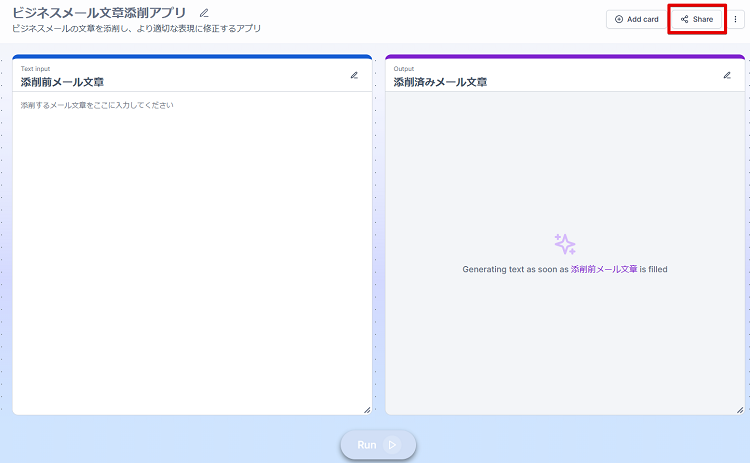Viewport: 750px width, 463px height.
Task: Click the pencil icon beside the app title
Action: point(204,13)
